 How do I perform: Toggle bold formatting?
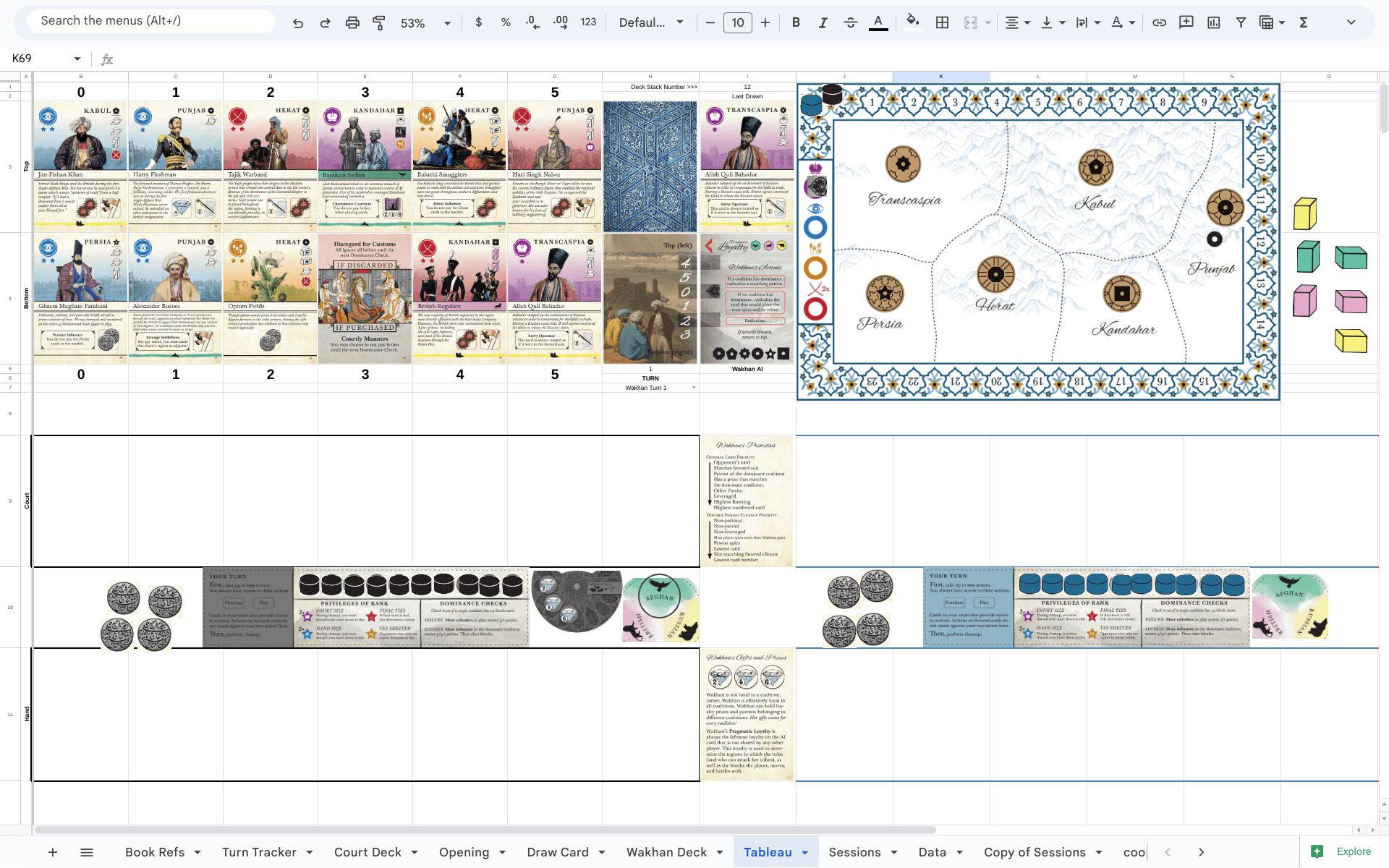pyautogui.click(x=796, y=22)
